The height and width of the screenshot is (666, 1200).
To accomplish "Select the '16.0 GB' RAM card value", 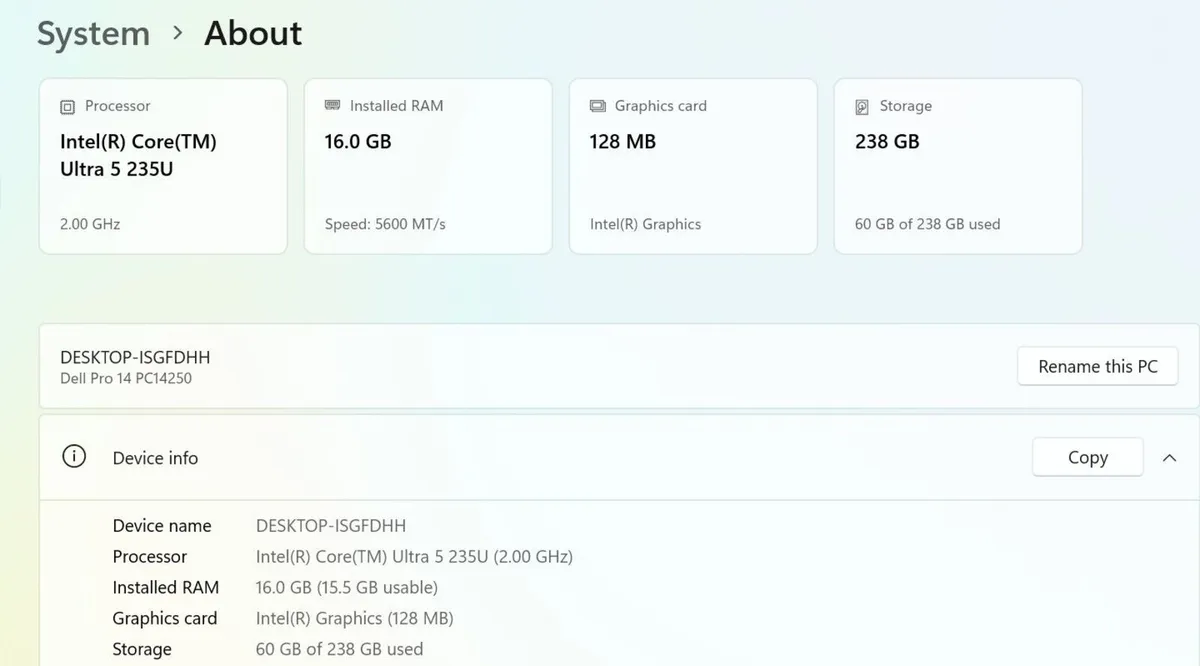I will click(x=358, y=141).
